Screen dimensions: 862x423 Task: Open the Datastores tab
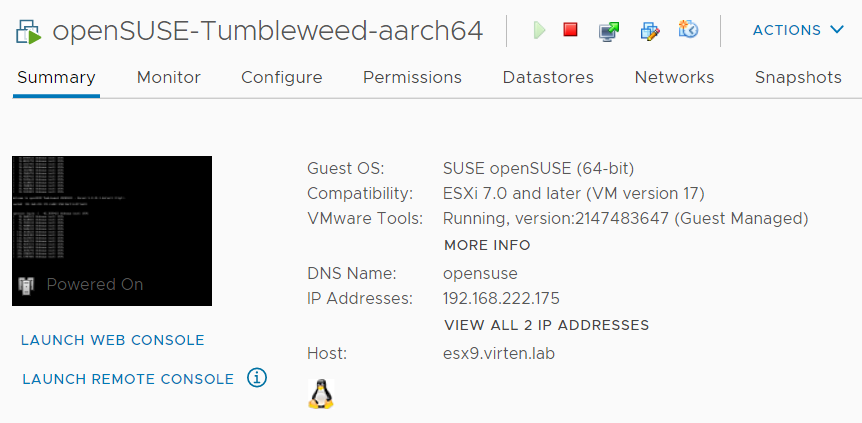click(548, 77)
